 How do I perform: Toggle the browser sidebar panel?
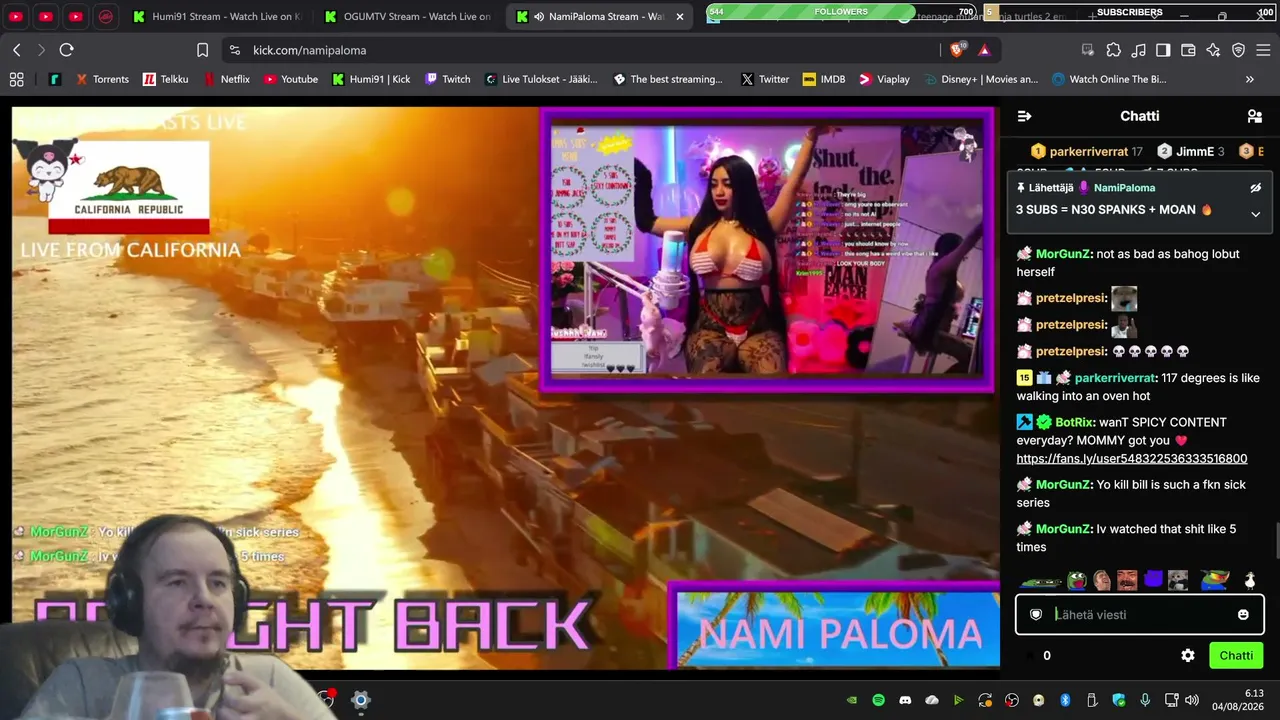(x=1163, y=50)
